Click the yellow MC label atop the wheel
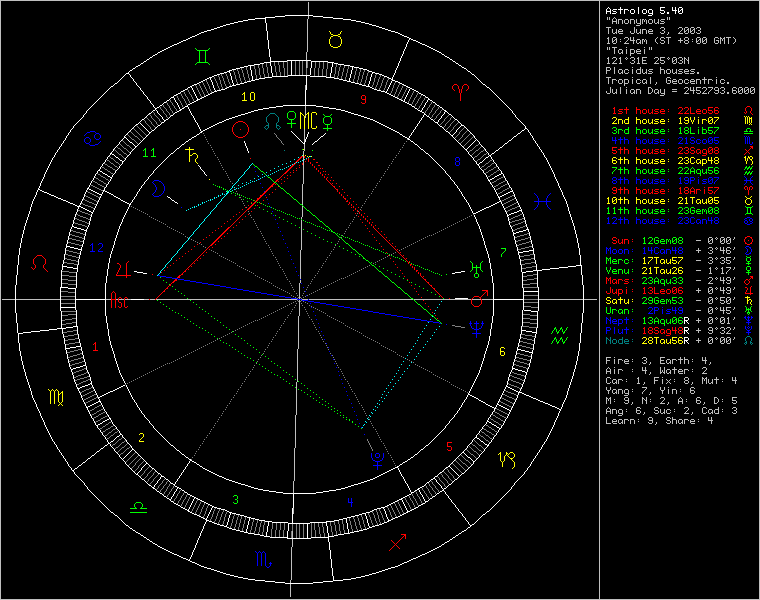The width and height of the screenshot is (760, 600). tap(310, 119)
